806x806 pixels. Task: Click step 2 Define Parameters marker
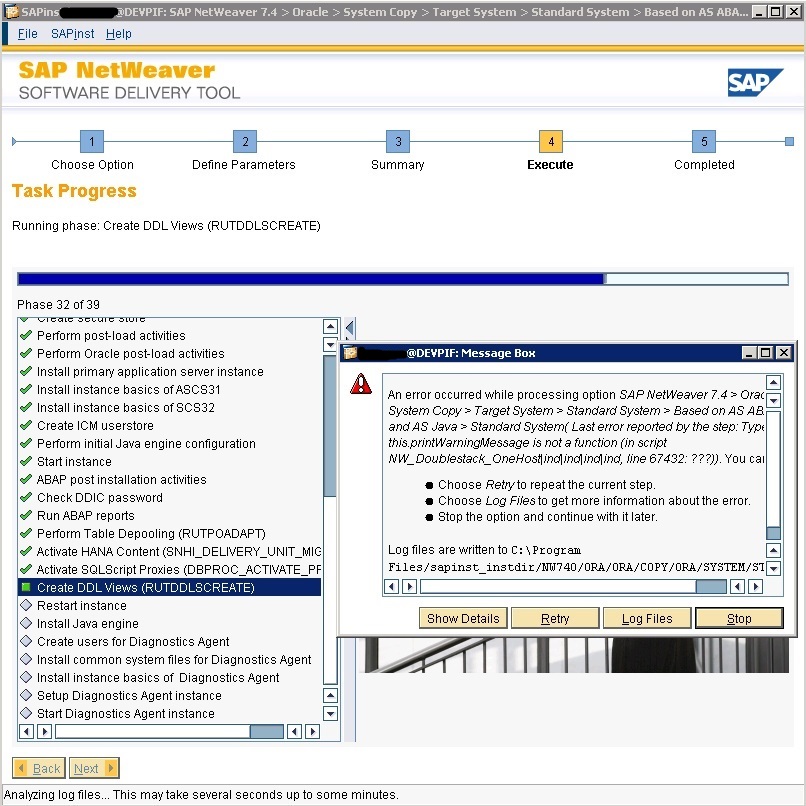(x=245, y=141)
